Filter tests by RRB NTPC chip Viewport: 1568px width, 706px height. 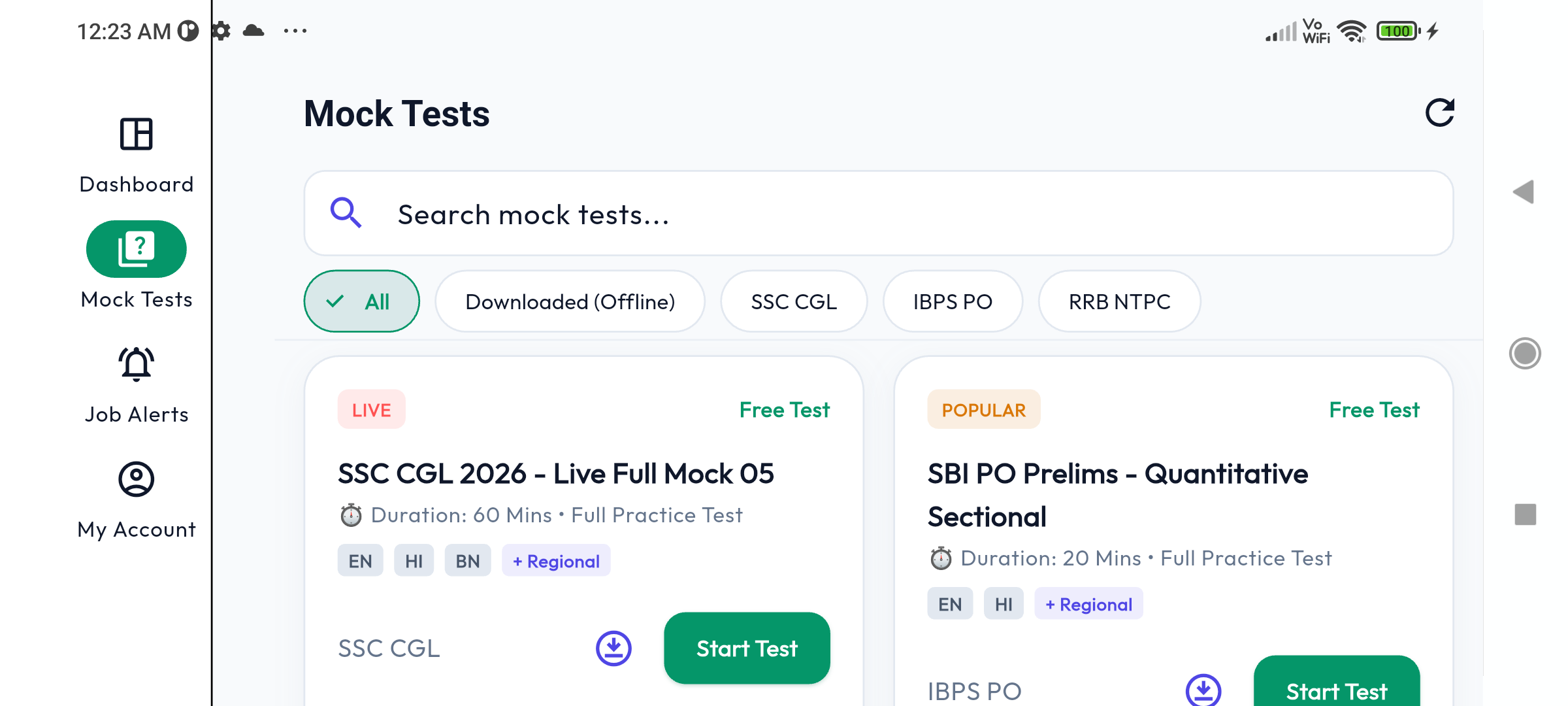click(x=1119, y=301)
